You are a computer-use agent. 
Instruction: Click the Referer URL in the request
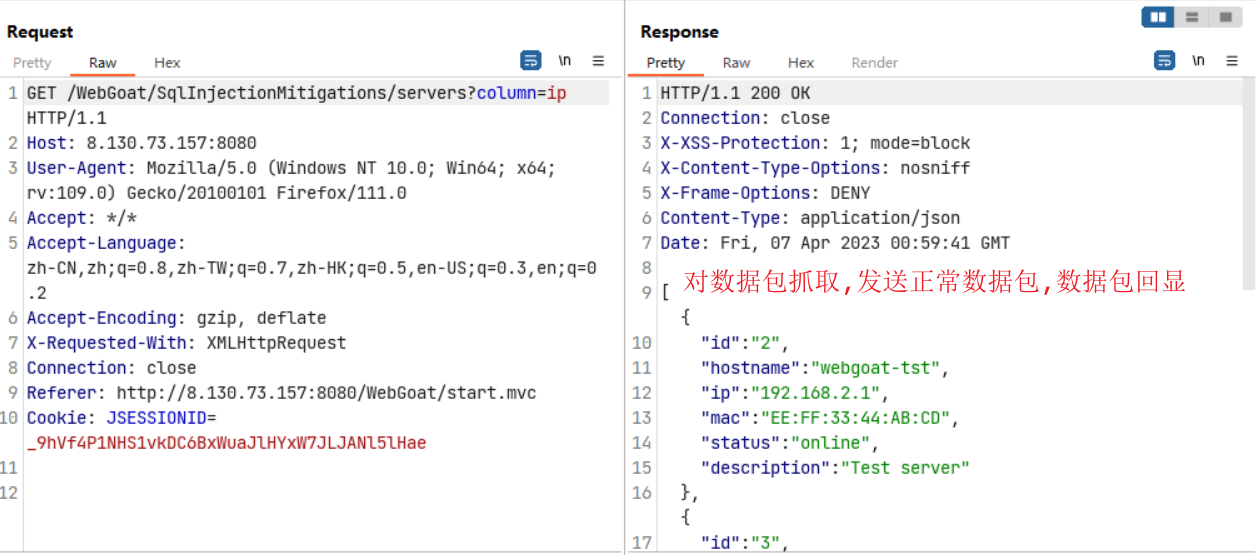point(326,393)
